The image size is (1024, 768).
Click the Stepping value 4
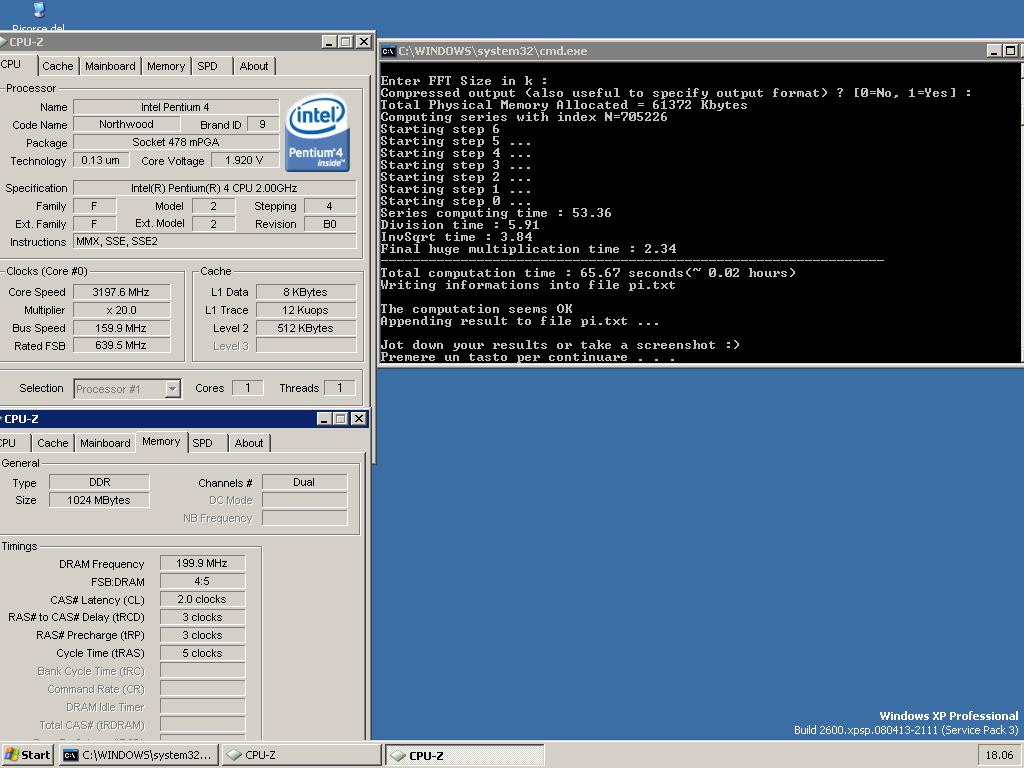click(x=330, y=206)
